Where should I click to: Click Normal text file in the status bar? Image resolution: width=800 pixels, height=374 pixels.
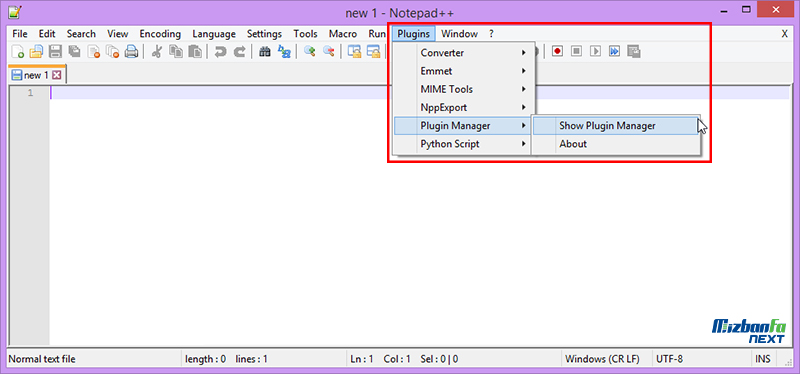[x=42, y=359]
